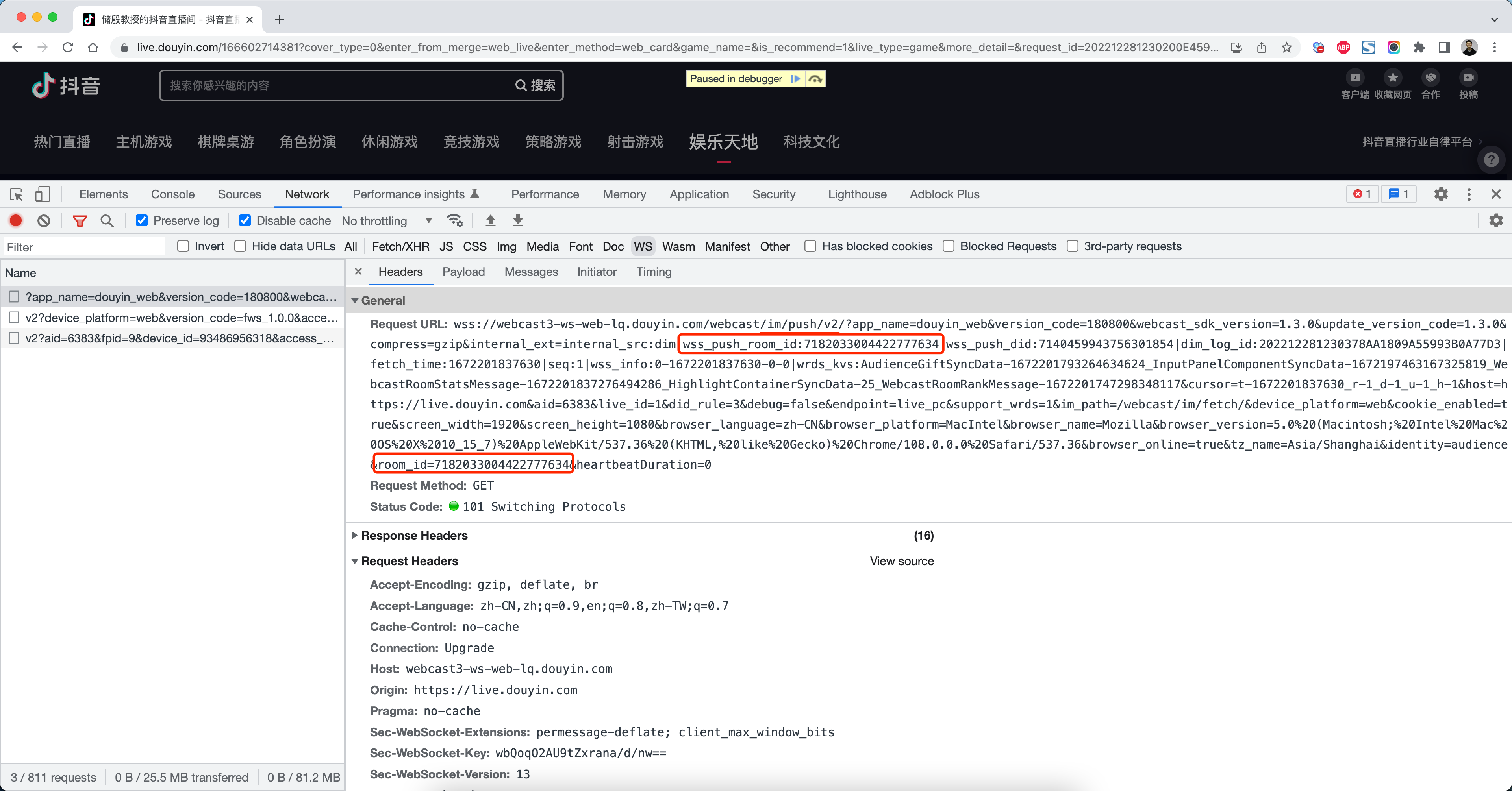This screenshot has height=791, width=1512.
Task: Check Hide data URLs
Action: 240,246
